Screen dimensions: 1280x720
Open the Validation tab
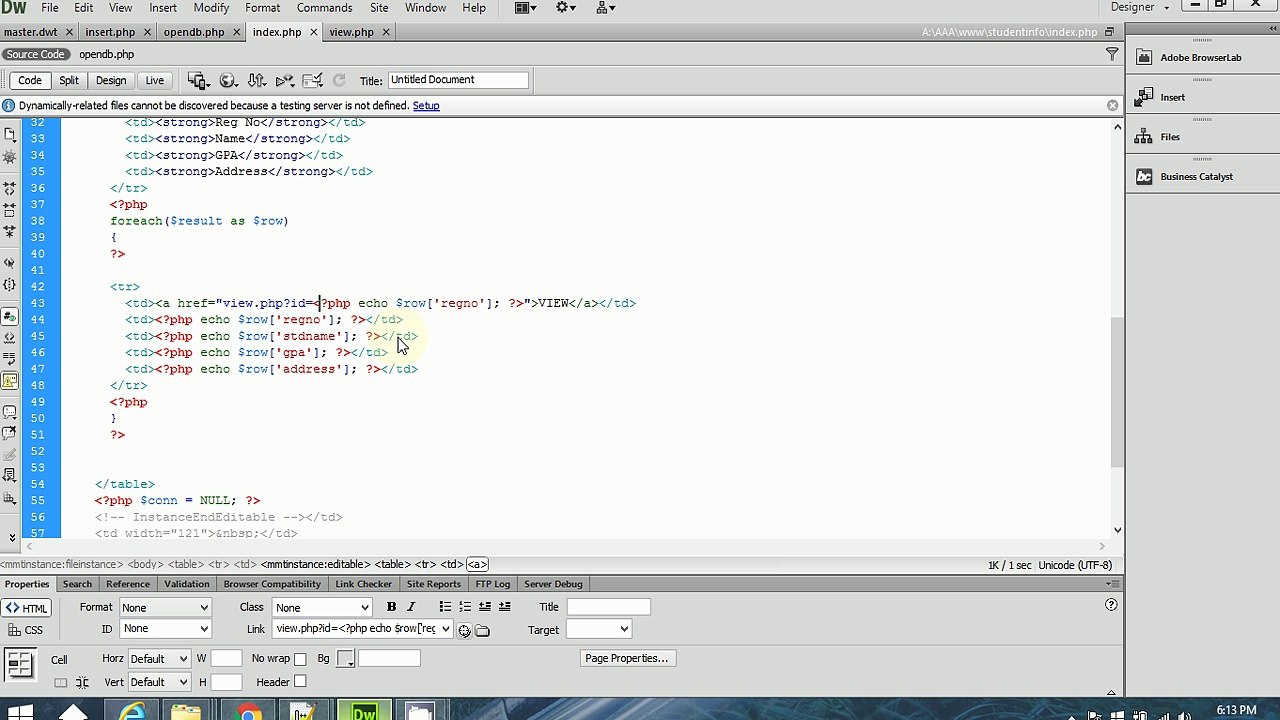pos(187,584)
